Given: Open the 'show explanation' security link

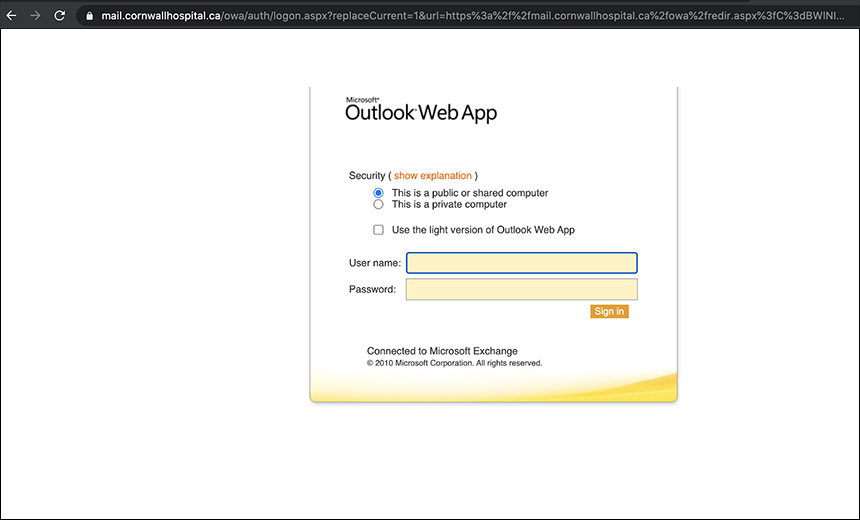Looking at the screenshot, I should pos(432,176).
